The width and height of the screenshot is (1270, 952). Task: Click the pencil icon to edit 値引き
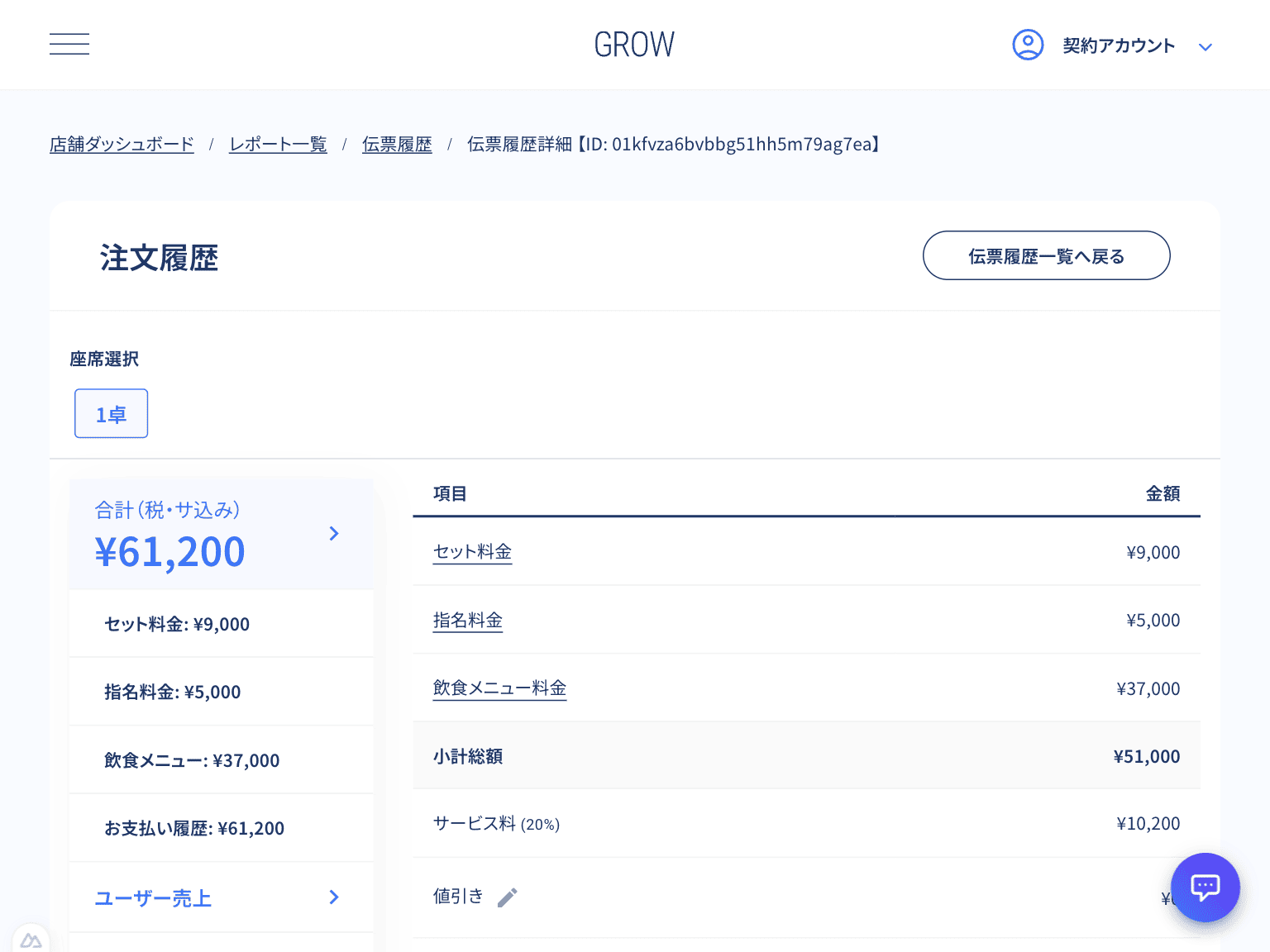click(x=507, y=897)
